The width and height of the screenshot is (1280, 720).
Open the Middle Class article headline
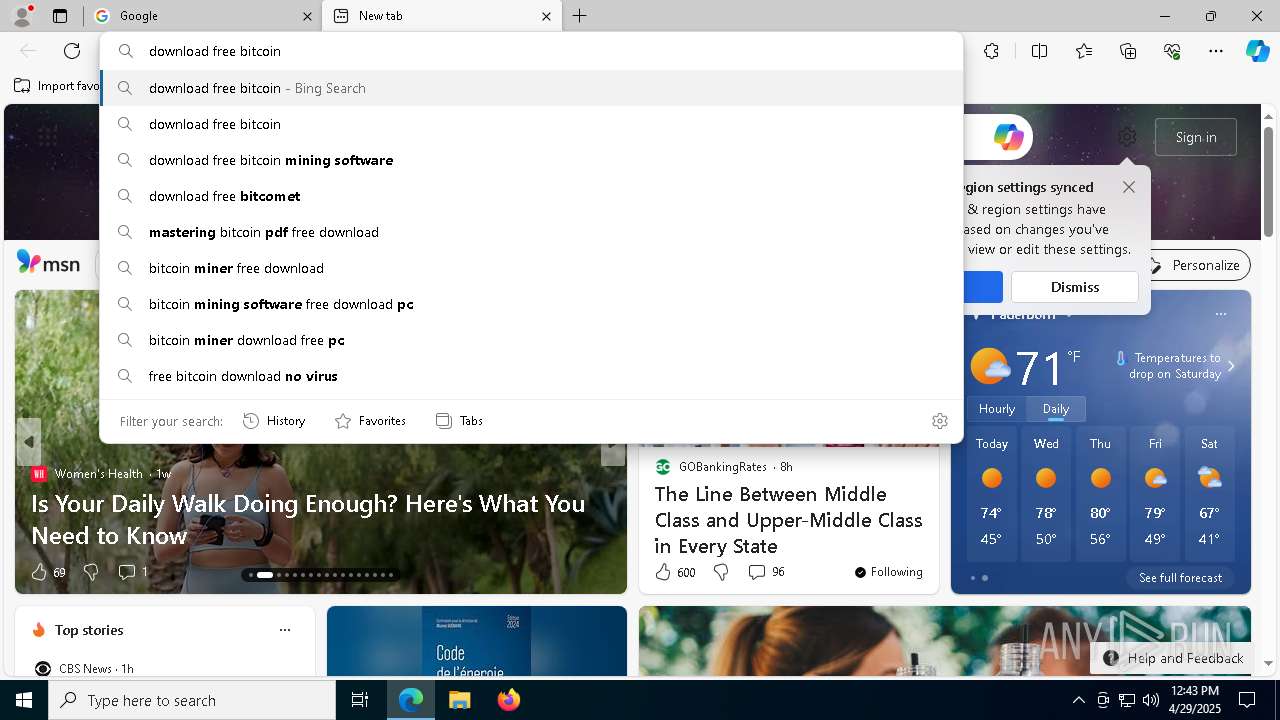coord(789,520)
